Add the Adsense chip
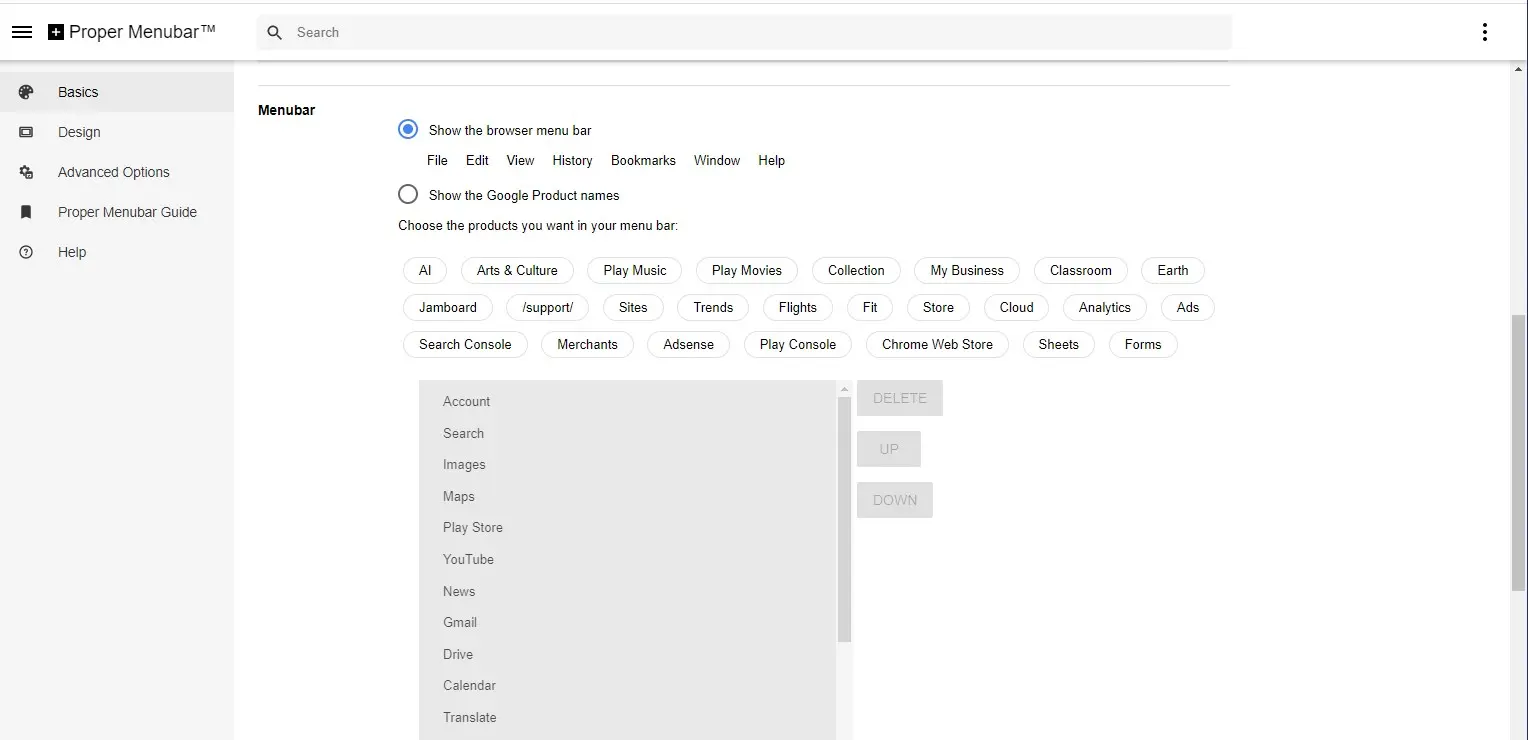The image size is (1528, 740). pos(689,344)
